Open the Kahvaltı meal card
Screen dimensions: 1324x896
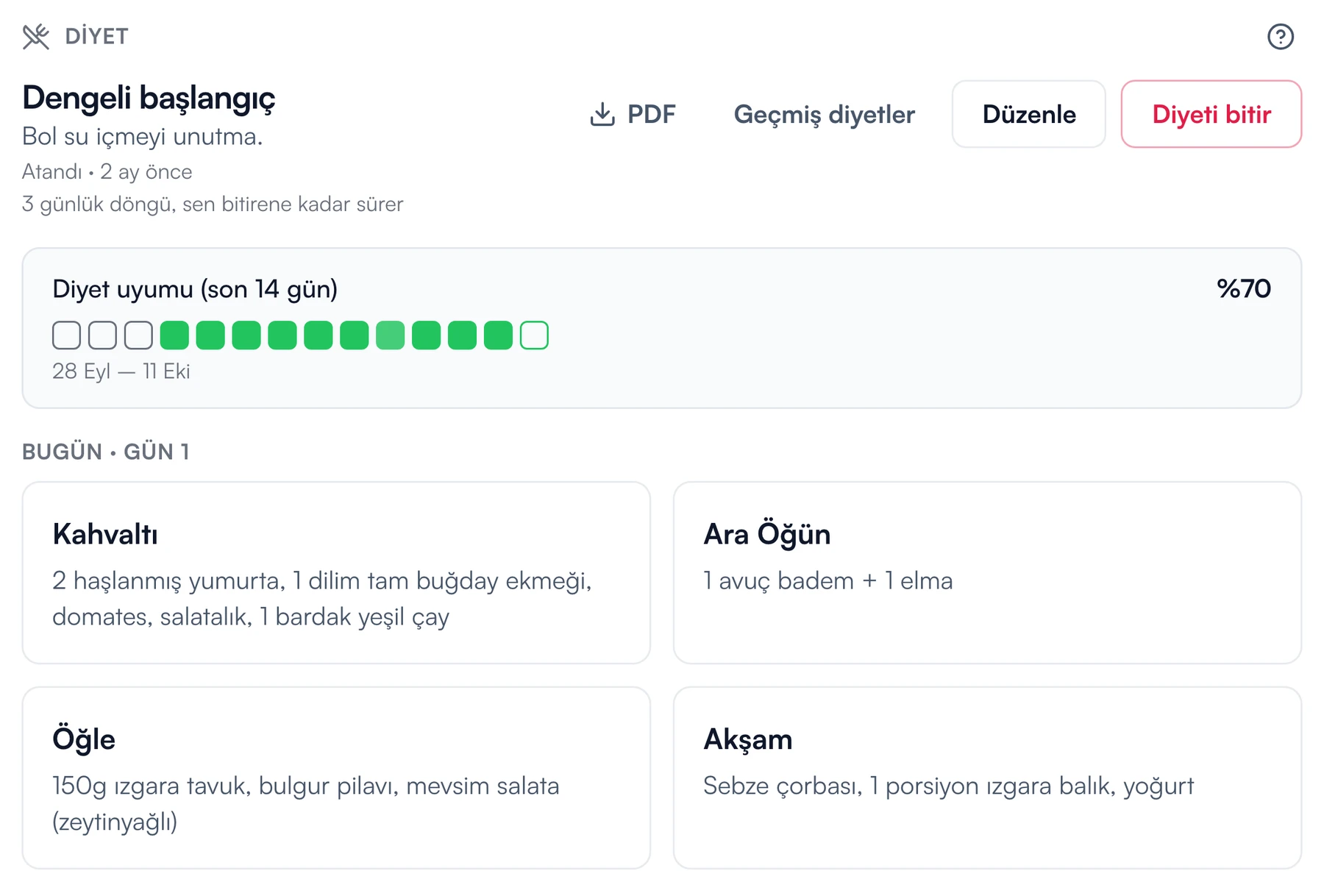click(x=336, y=573)
